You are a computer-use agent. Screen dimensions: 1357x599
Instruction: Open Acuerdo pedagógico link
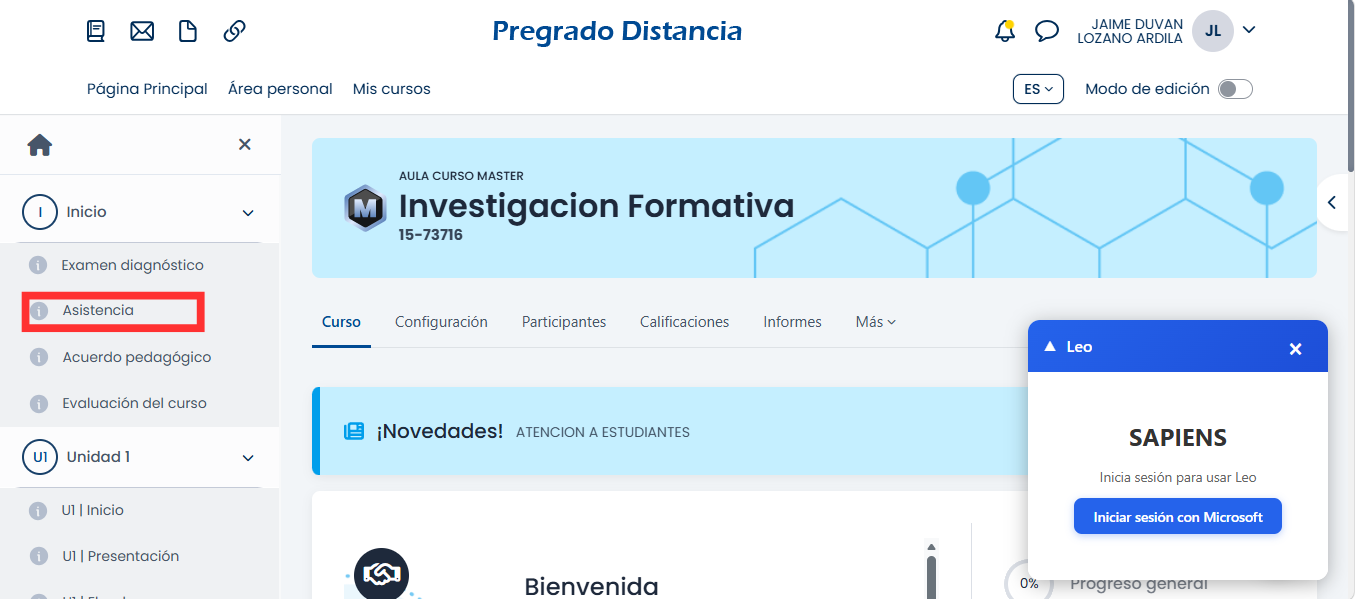pyautogui.click(x=137, y=358)
